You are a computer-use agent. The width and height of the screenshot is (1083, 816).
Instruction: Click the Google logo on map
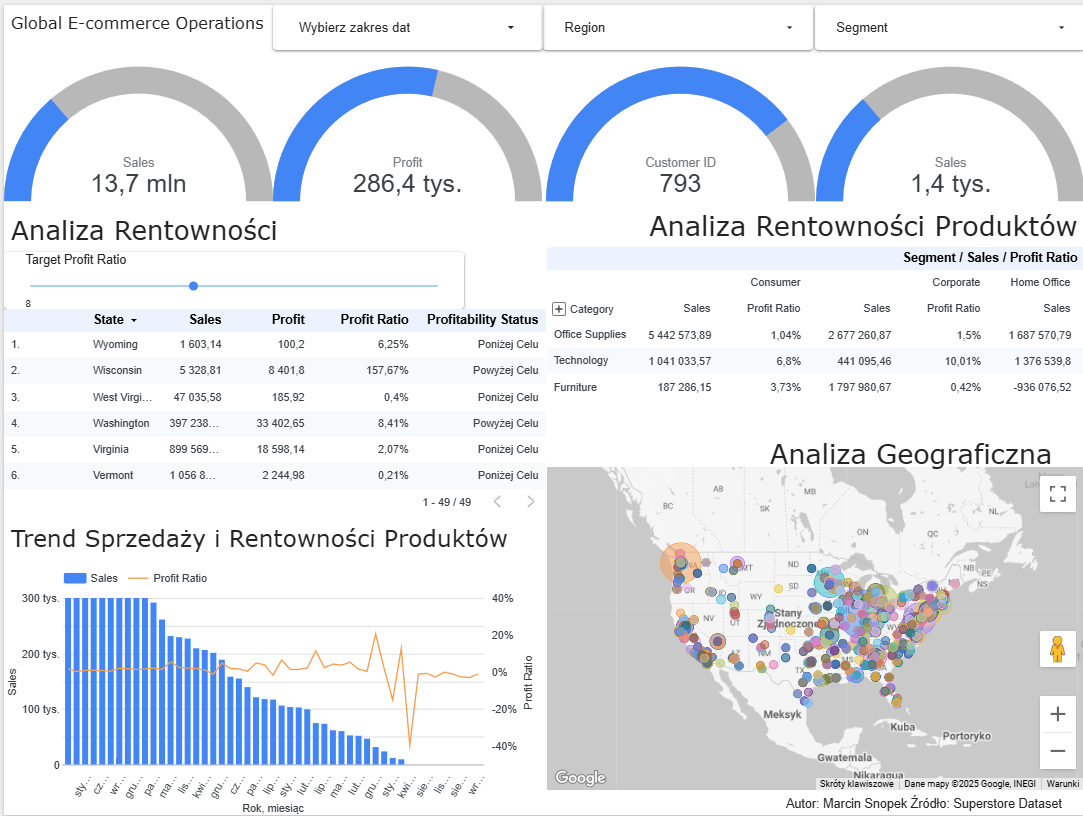click(x=580, y=778)
